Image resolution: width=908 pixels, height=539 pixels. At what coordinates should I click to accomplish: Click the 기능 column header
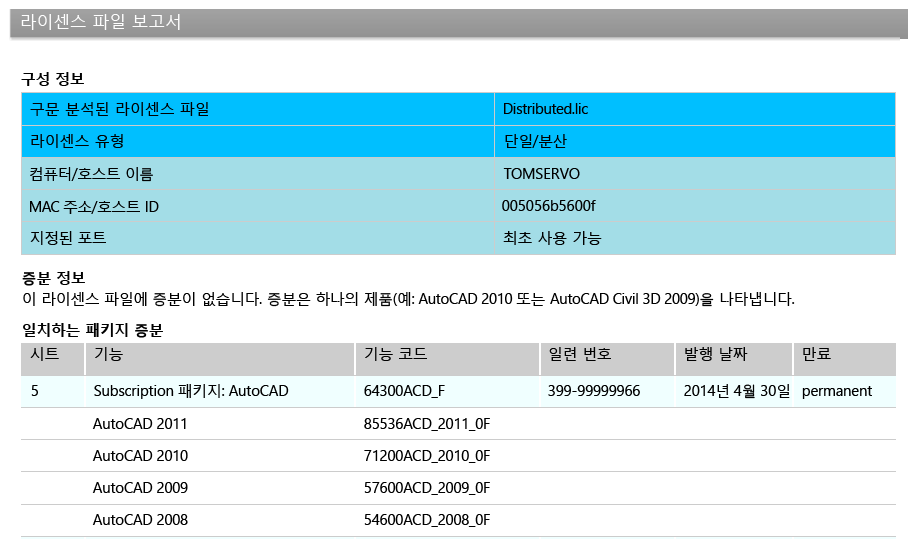click(x=220, y=359)
